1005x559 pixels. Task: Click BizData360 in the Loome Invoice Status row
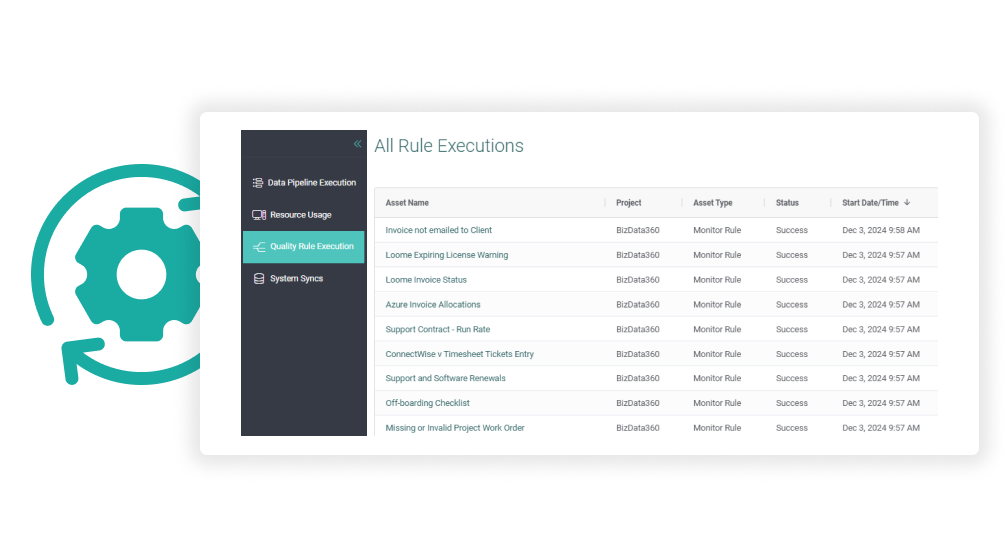click(638, 280)
